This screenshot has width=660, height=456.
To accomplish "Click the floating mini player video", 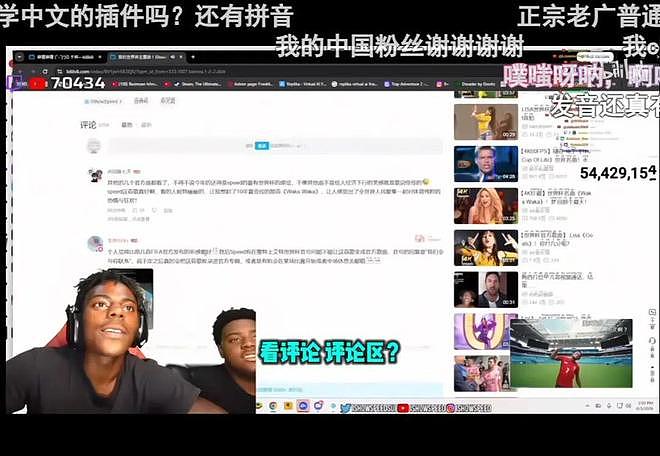I will tap(571, 353).
